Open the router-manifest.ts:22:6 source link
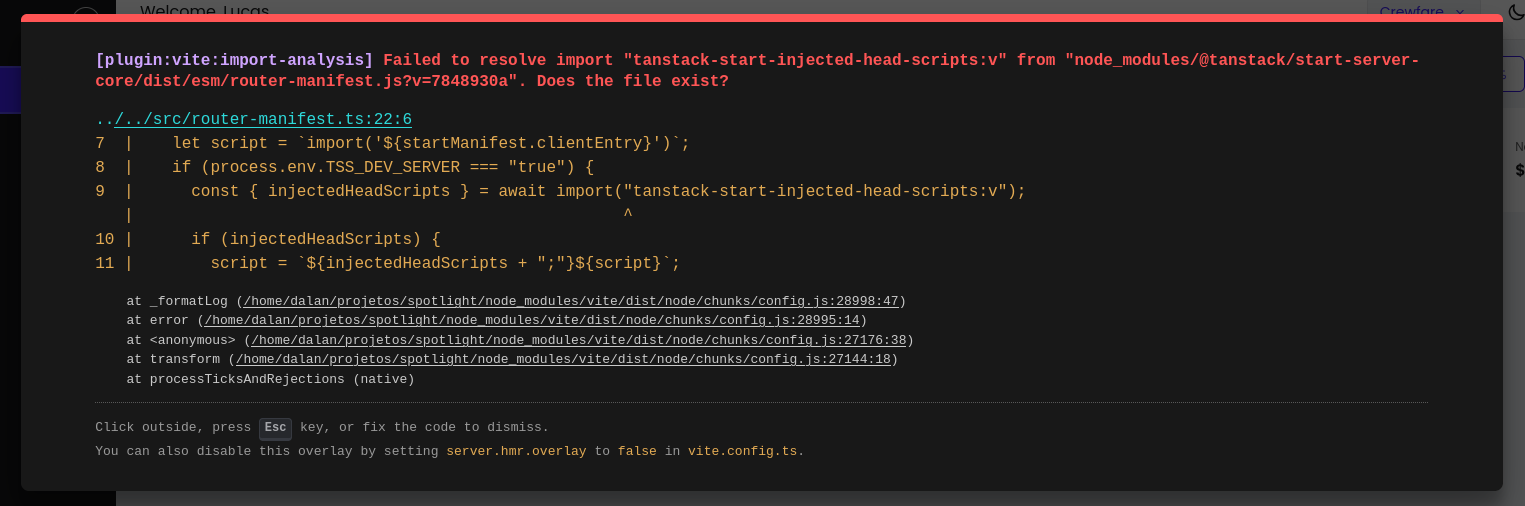Viewport: 1525px width, 506px height. 263,120
